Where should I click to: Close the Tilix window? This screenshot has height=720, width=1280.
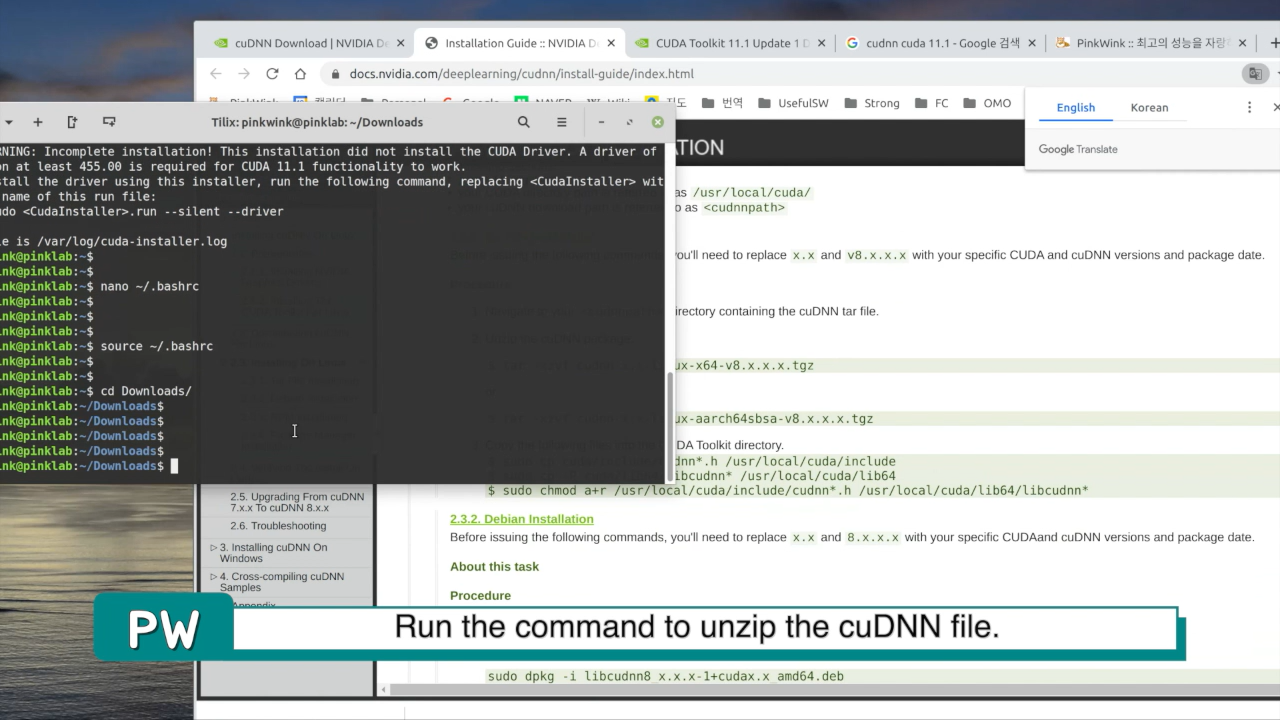point(658,122)
